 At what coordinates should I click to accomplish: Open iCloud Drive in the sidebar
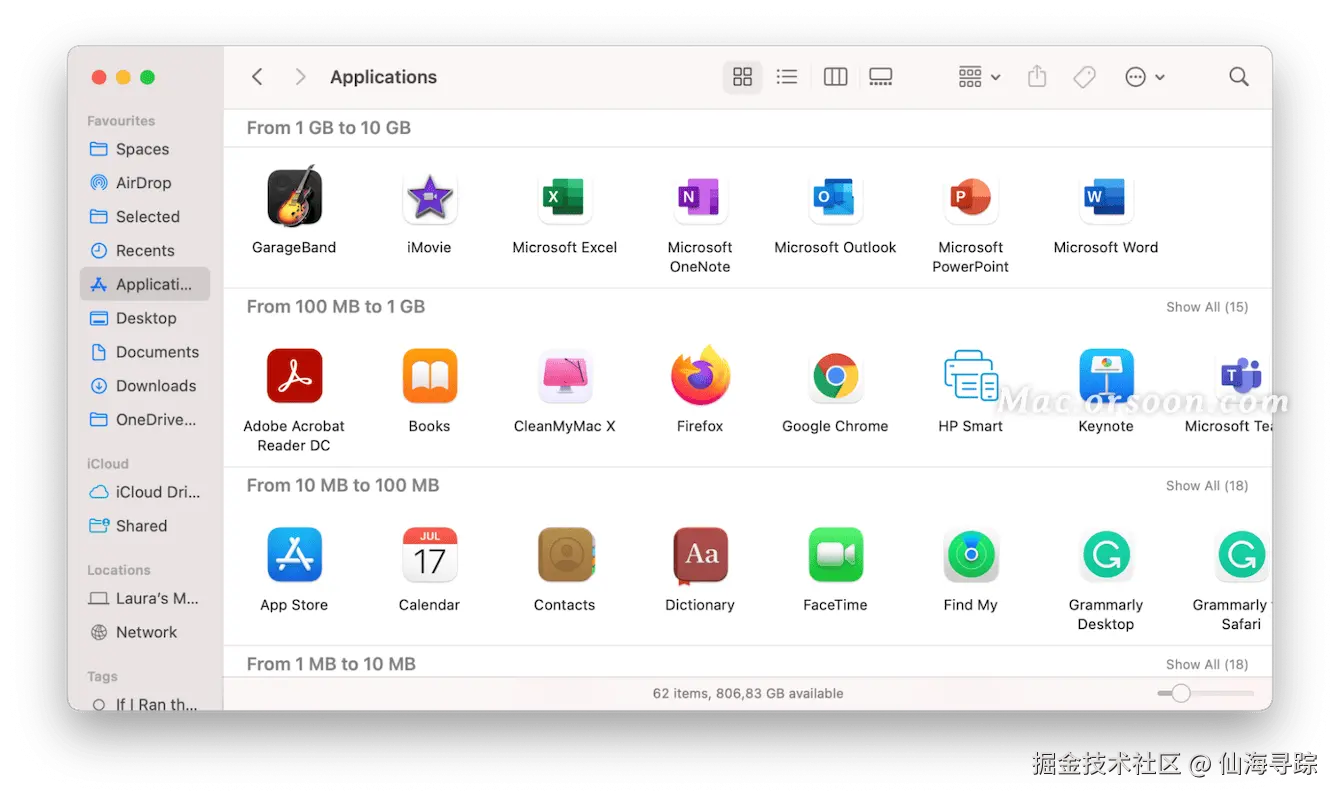(145, 492)
